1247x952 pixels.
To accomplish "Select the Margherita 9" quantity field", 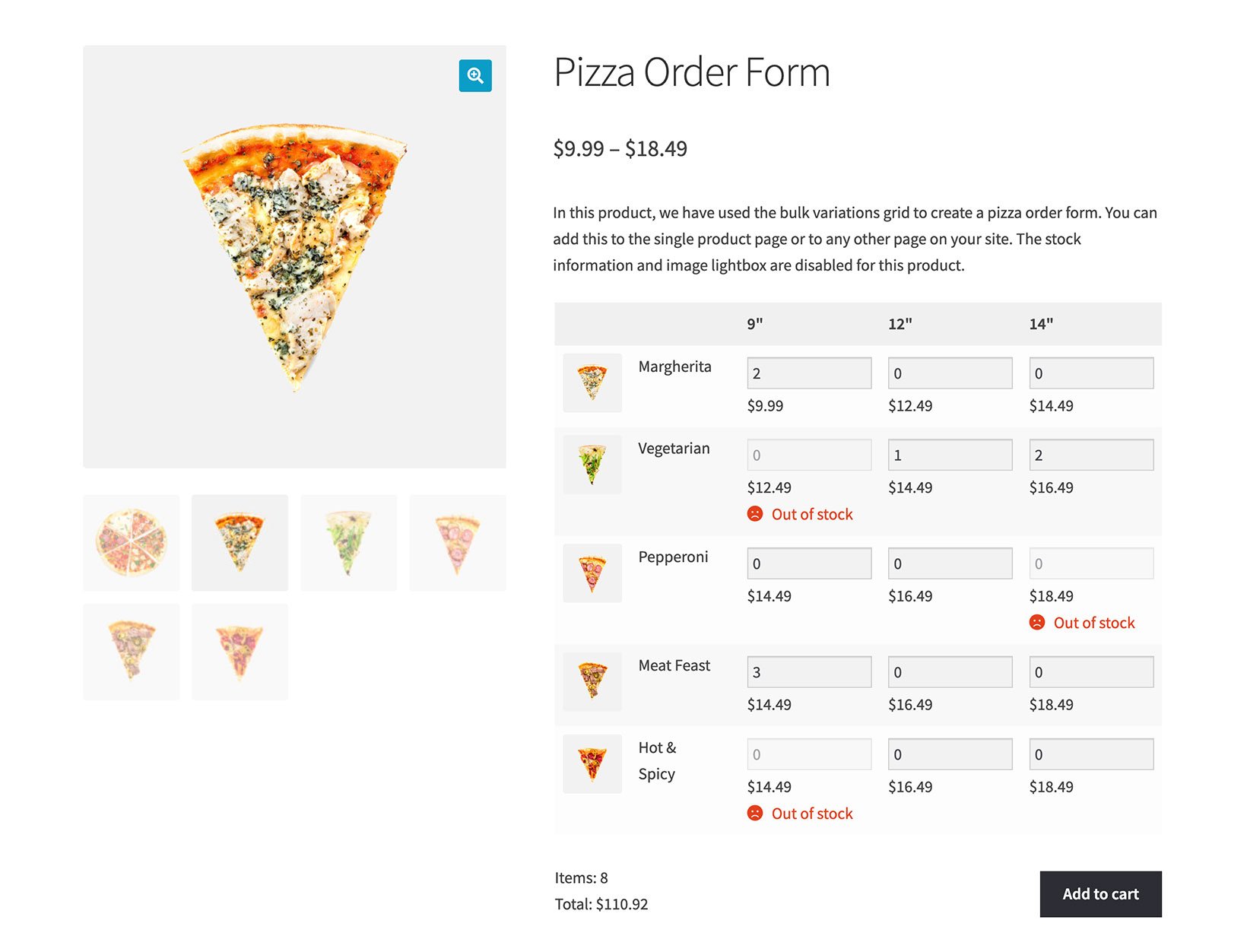I will (x=808, y=373).
